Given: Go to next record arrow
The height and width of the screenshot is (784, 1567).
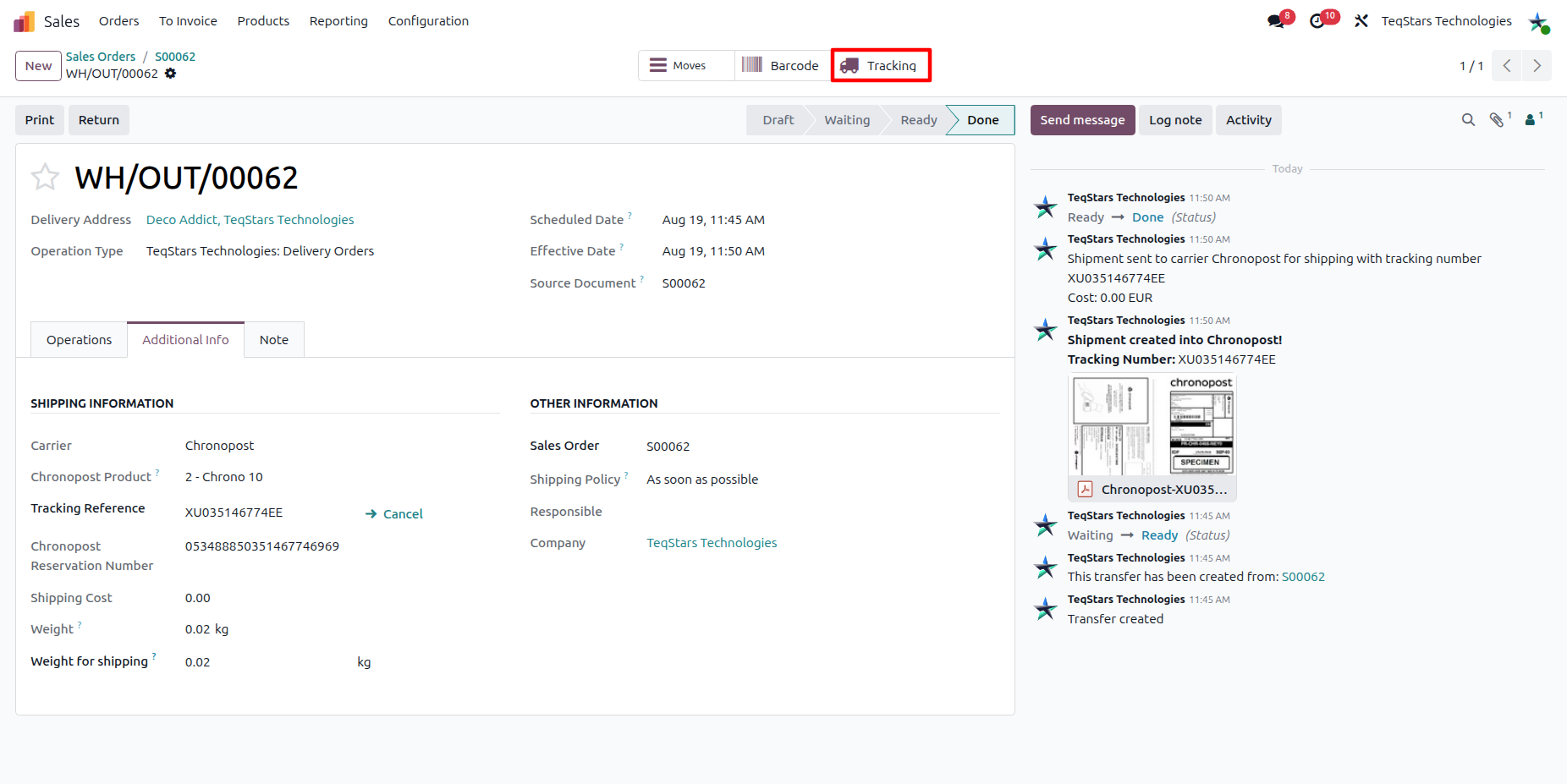Looking at the screenshot, I should pyautogui.click(x=1537, y=66).
